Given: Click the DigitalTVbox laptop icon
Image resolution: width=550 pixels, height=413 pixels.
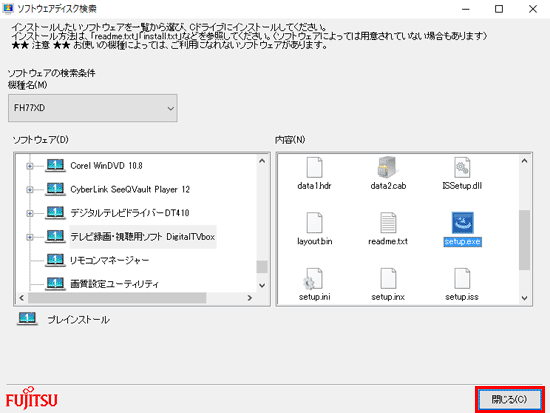Looking at the screenshot, I should 55,236.
